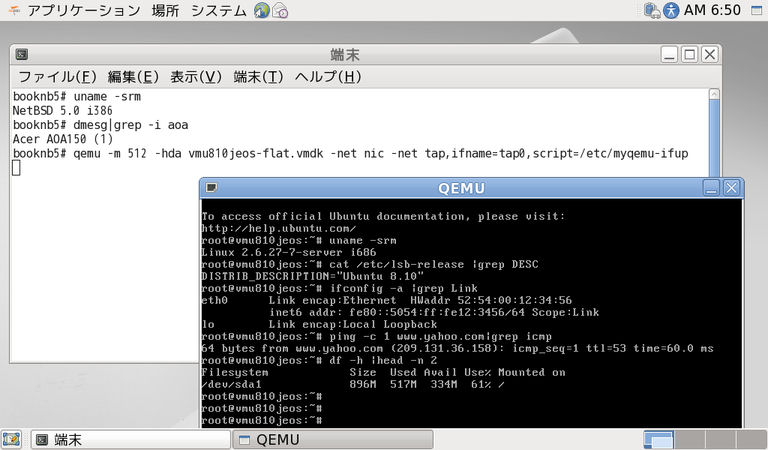768x450 pixels.
Task: Maximize the 端末 terminal window
Action: [690, 54]
